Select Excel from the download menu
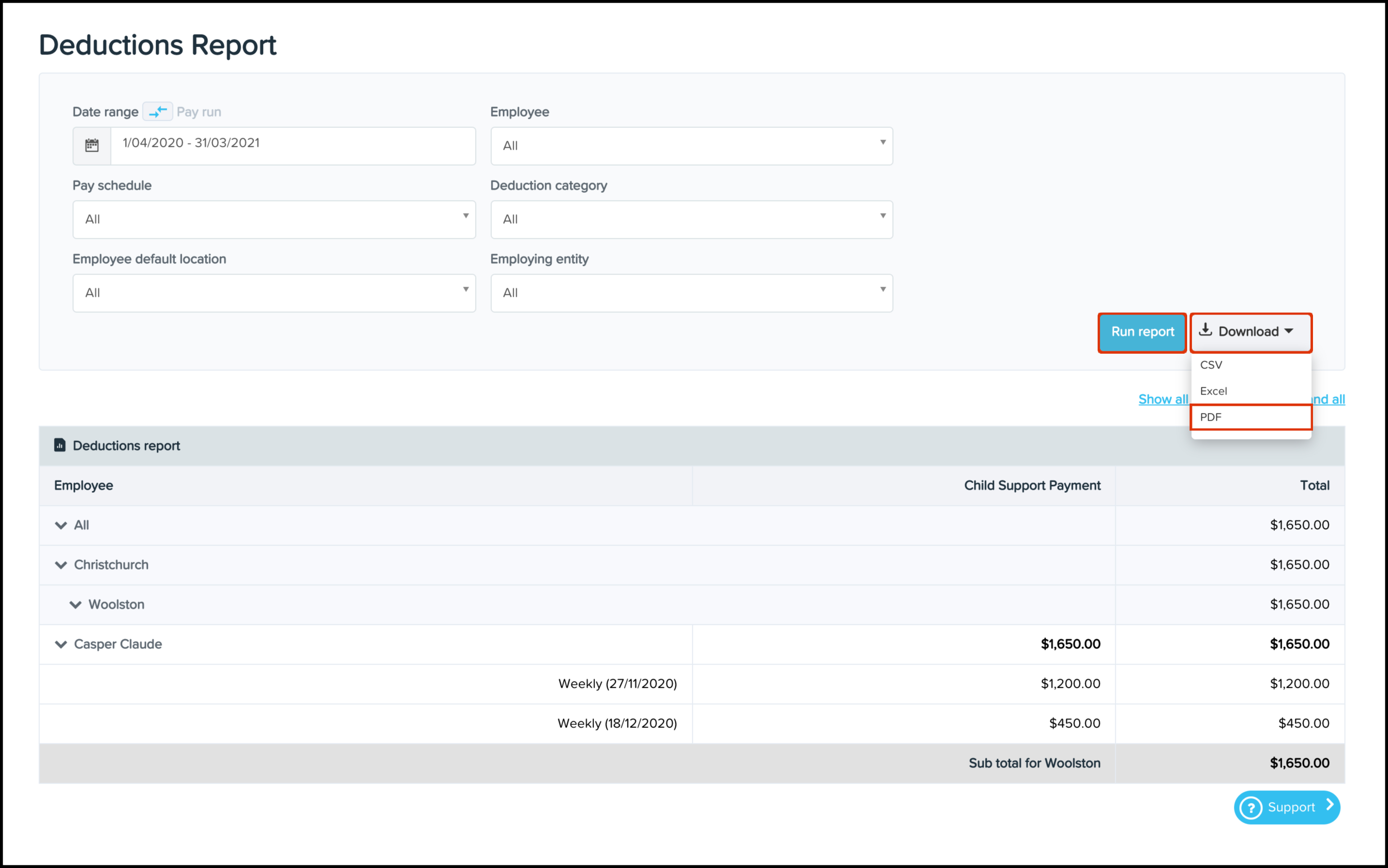This screenshot has width=1388, height=868. [1213, 391]
